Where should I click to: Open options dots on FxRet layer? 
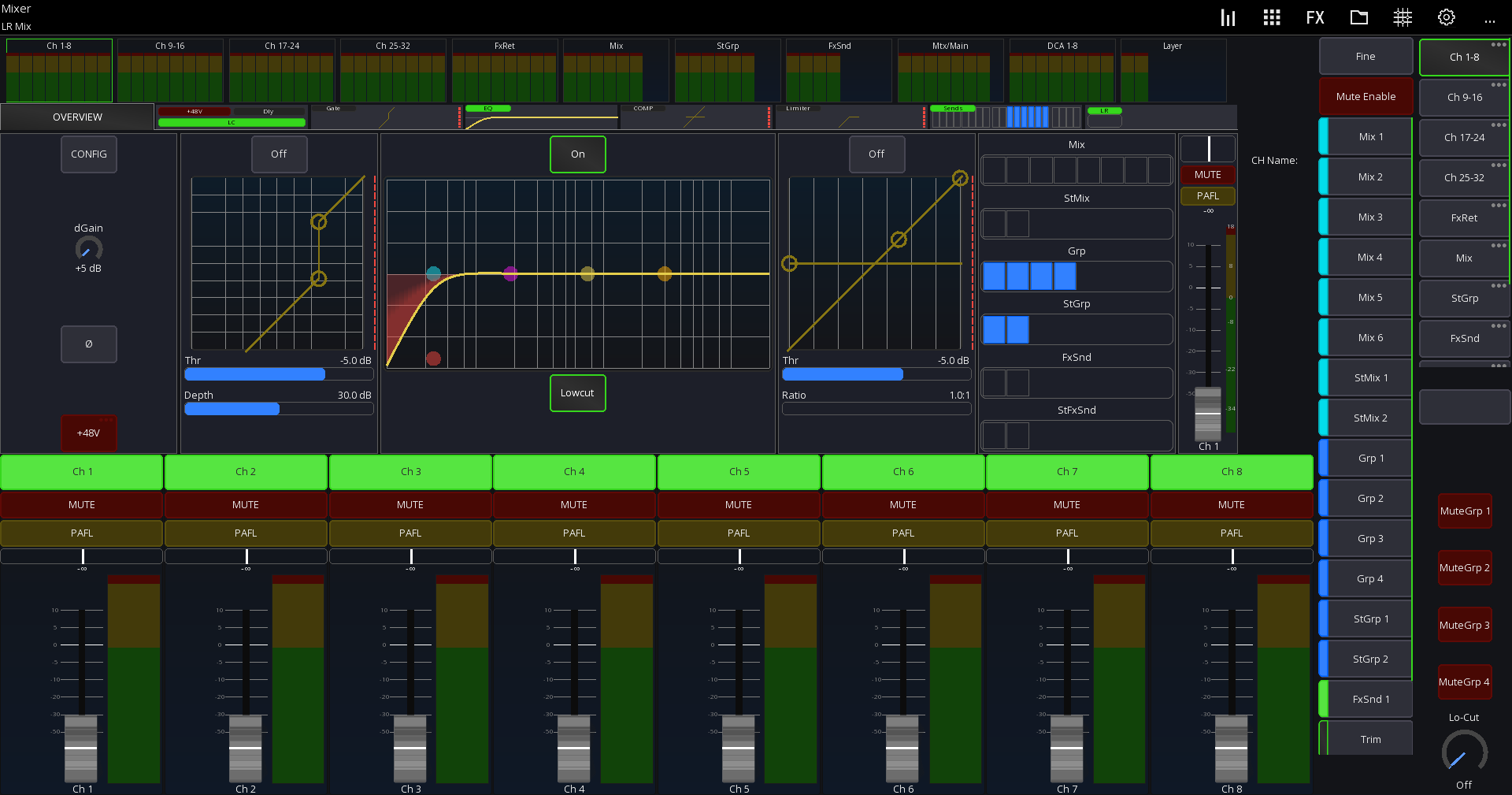[x=1499, y=206]
